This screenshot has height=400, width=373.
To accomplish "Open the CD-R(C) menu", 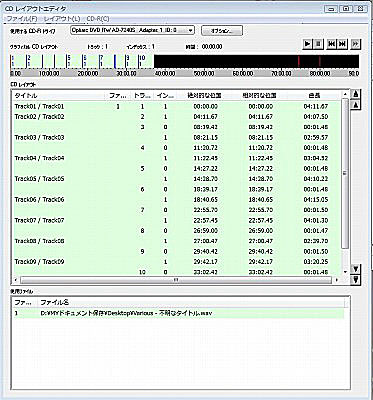I will [x=98, y=19].
